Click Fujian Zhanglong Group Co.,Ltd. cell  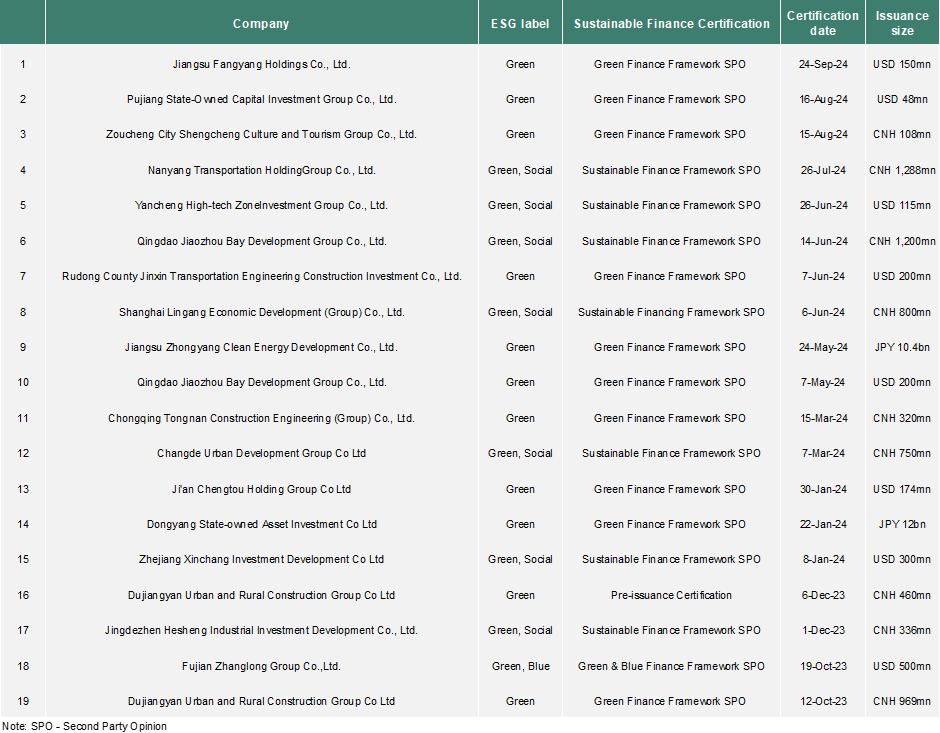click(x=261, y=666)
